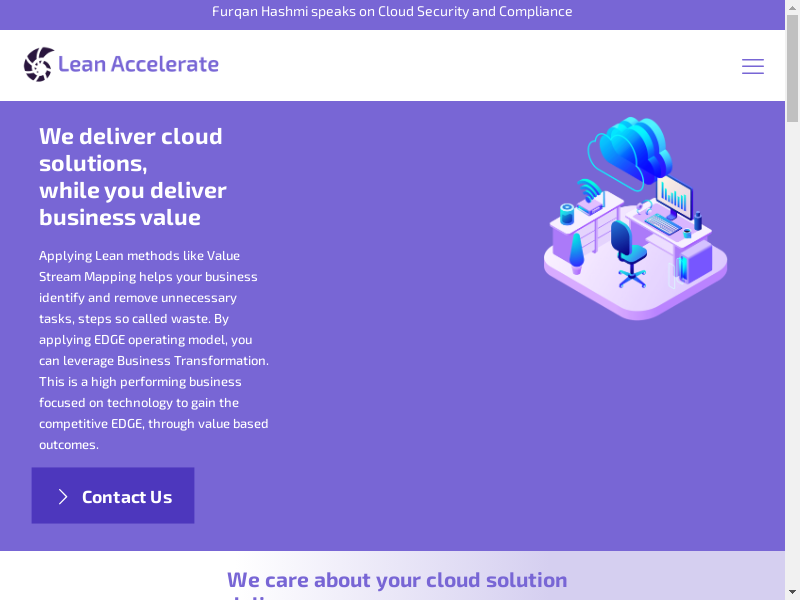The image size is (800, 600).
Task: Click the keyboard on the illustrated desk
Action: coord(662,224)
